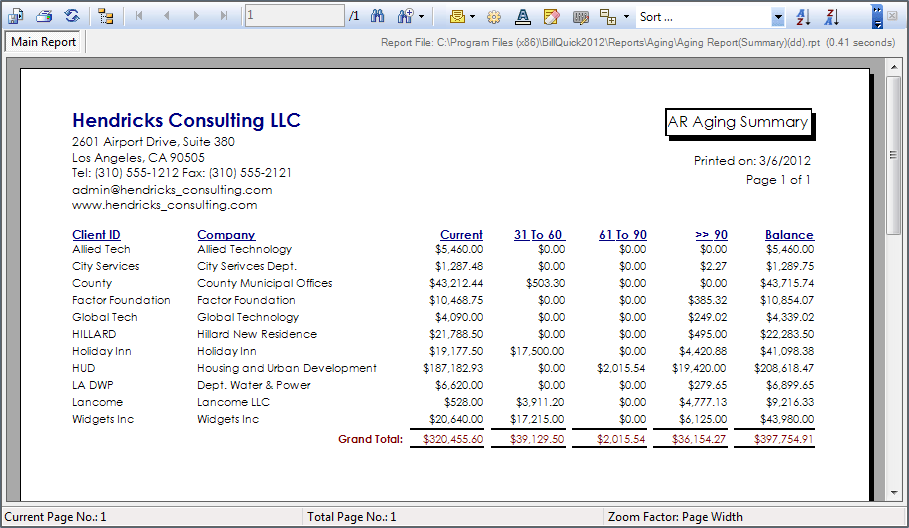Image resolution: width=909 pixels, height=528 pixels.
Task: Click Sort ascending A-Z icon
Action: [x=803, y=17]
